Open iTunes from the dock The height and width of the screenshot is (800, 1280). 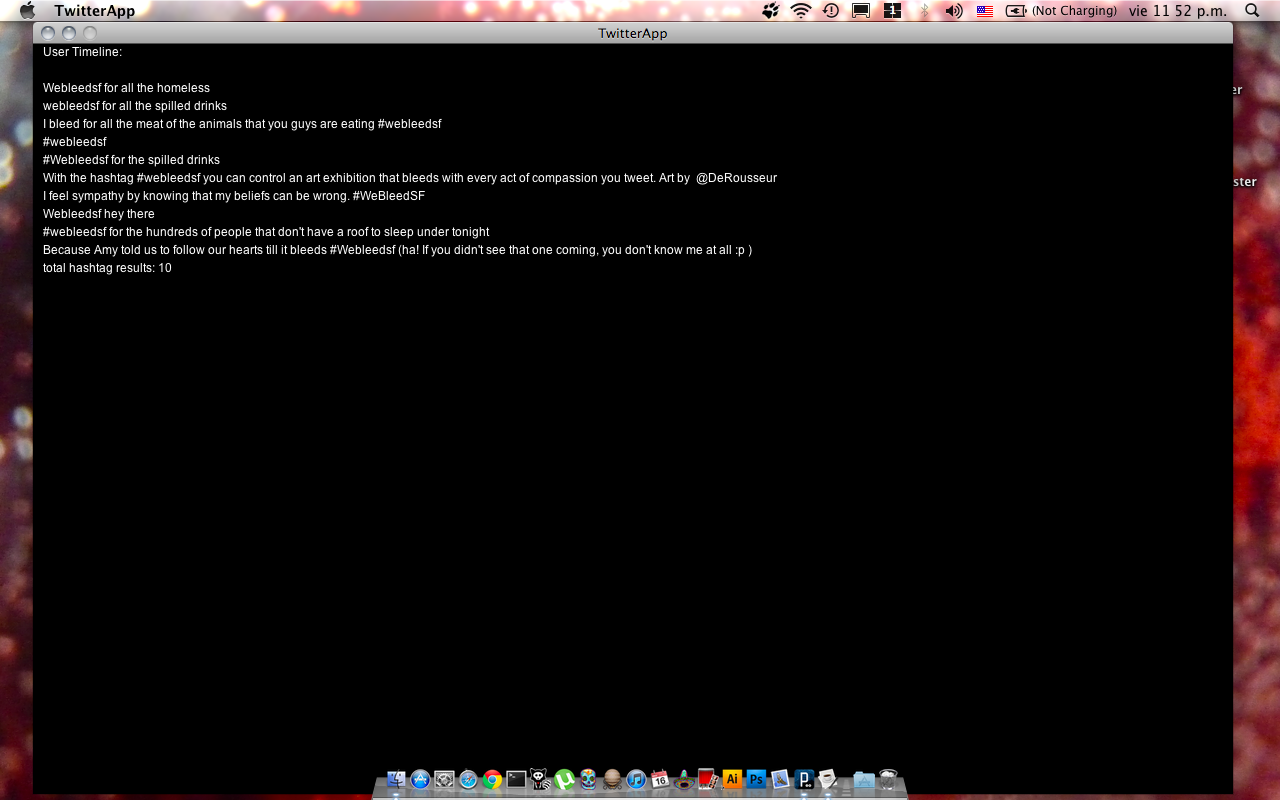pos(636,779)
